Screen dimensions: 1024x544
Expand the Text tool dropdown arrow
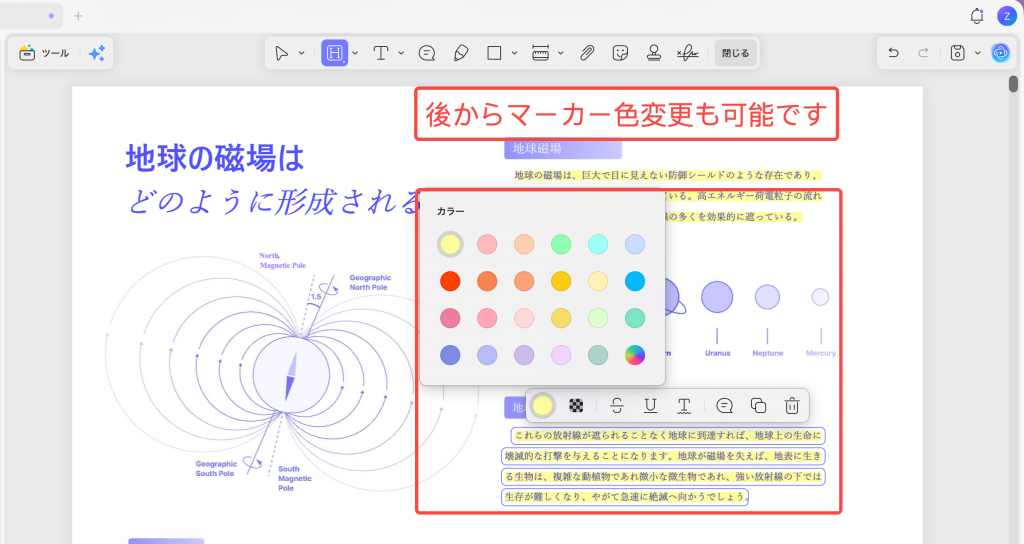click(401, 53)
